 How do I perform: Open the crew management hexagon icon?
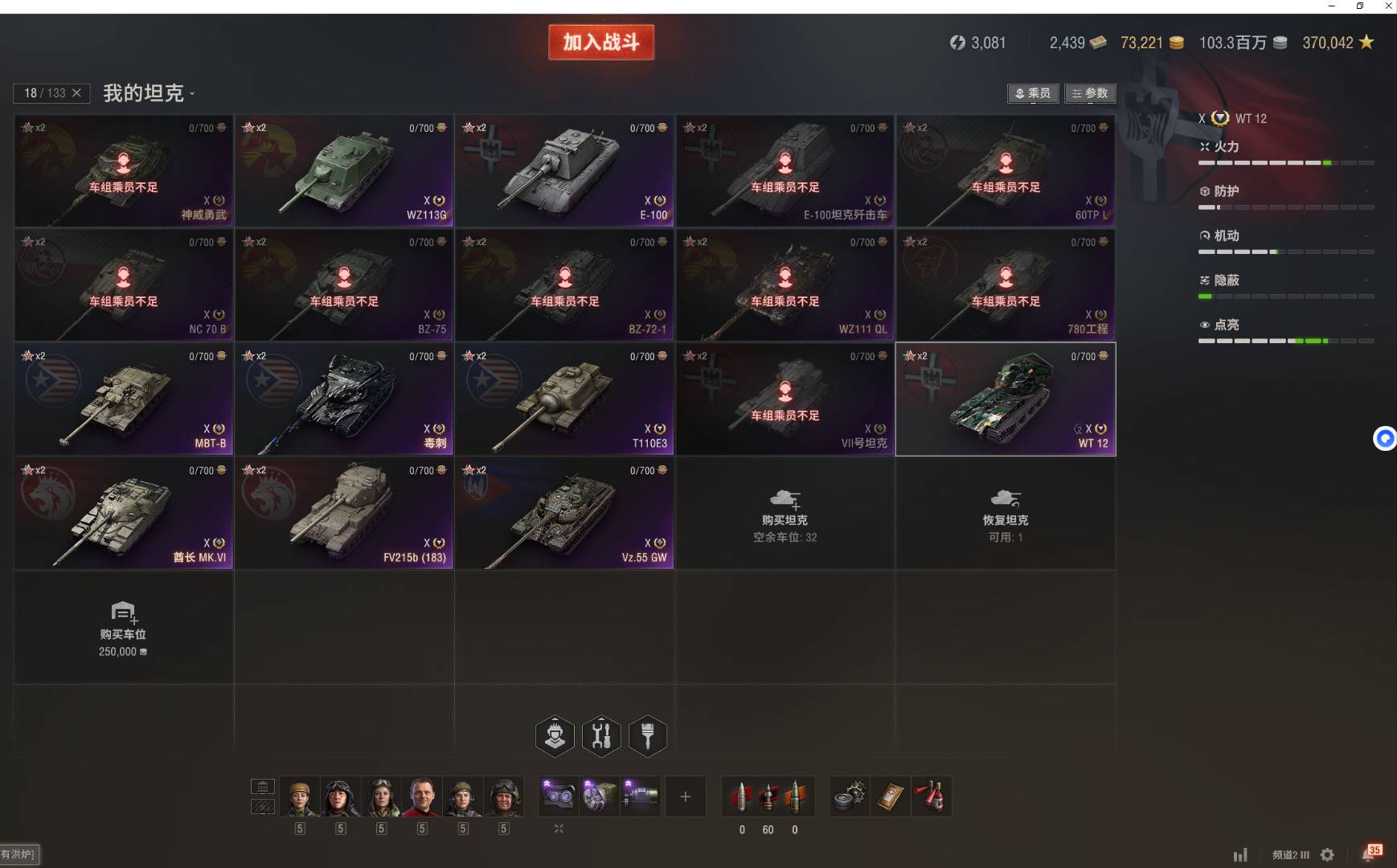555,735
